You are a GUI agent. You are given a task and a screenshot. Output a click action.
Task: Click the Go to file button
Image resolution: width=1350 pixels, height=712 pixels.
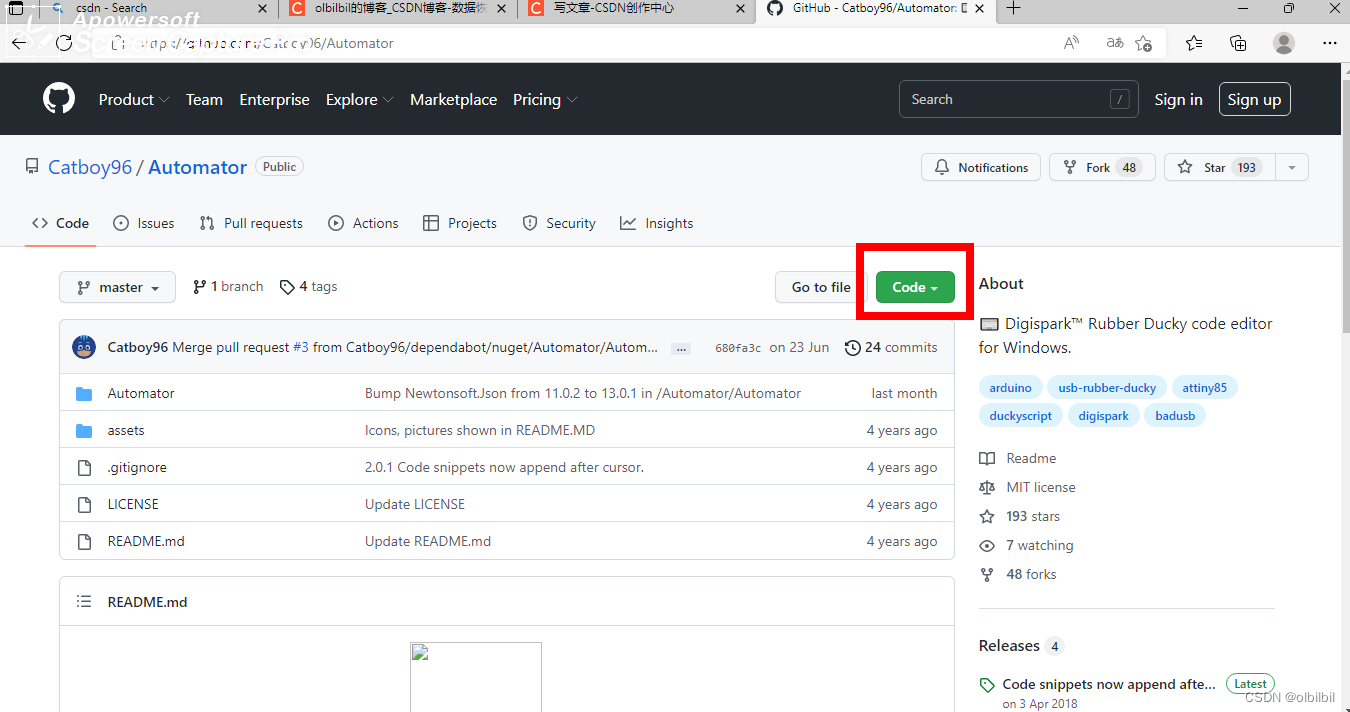coord(821,287)
